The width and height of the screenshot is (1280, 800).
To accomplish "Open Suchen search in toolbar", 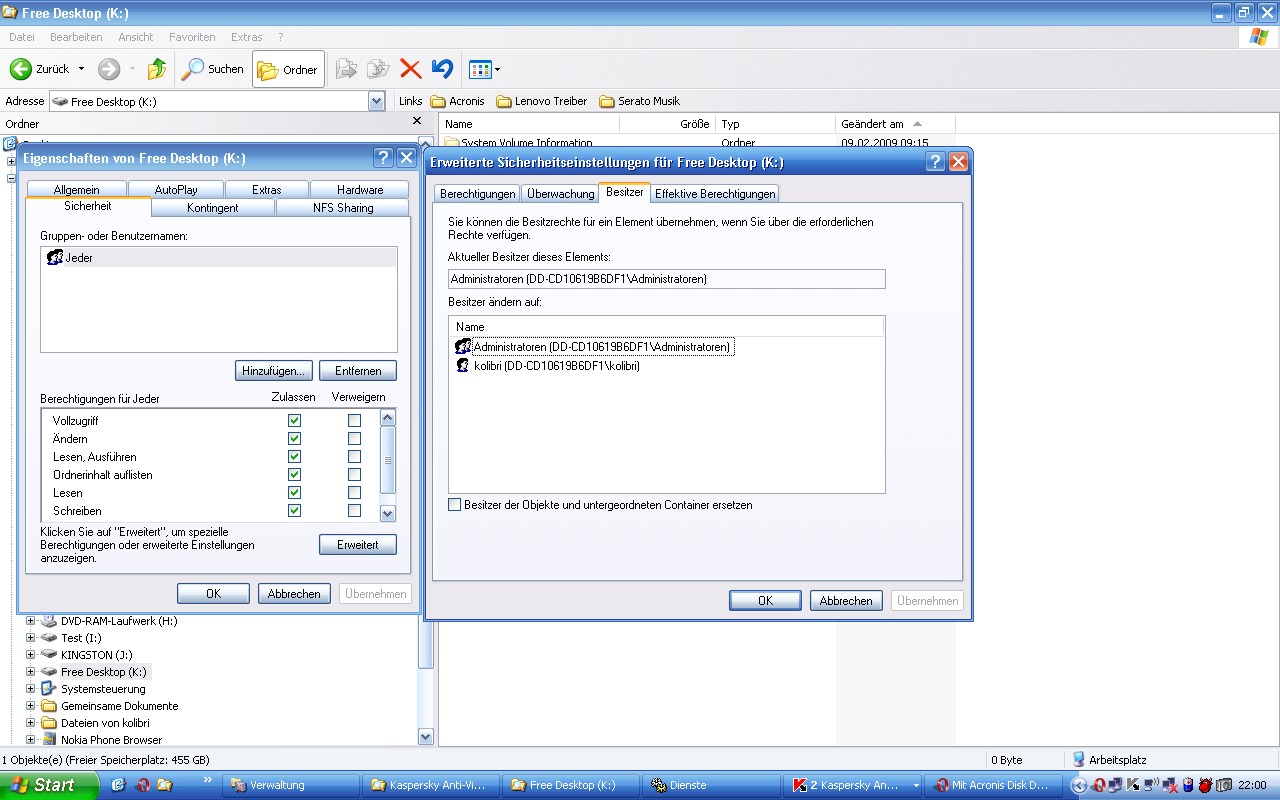I will (x=212, y=69).
